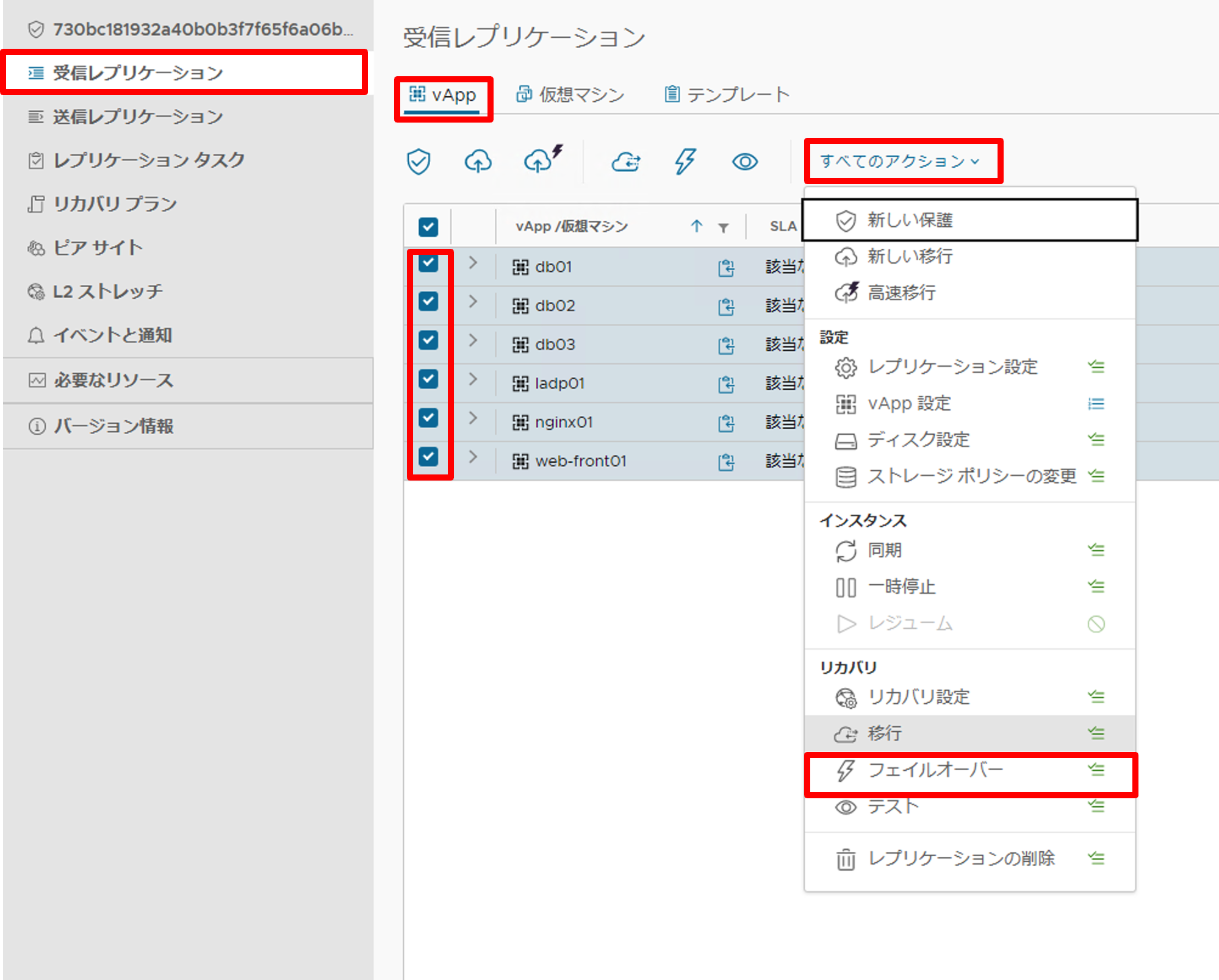Open 送信レプリケーション in the sidebar

click(138, 116)
